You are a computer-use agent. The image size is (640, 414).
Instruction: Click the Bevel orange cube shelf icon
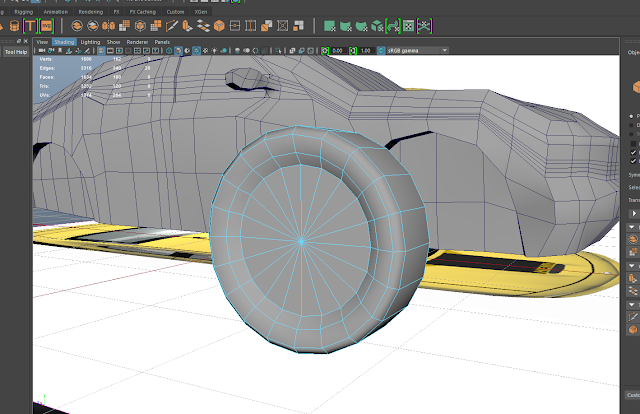coord(219,26)
